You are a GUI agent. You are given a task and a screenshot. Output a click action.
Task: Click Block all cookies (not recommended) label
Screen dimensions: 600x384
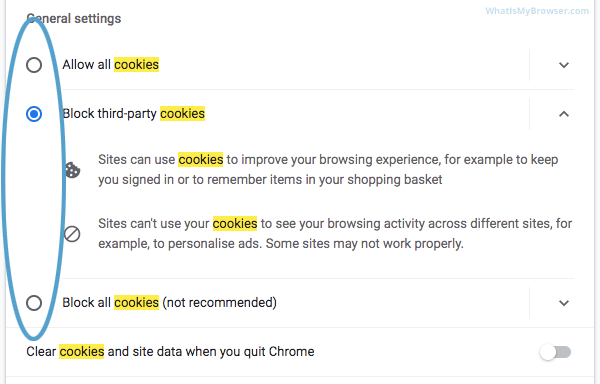pos(170,303)
